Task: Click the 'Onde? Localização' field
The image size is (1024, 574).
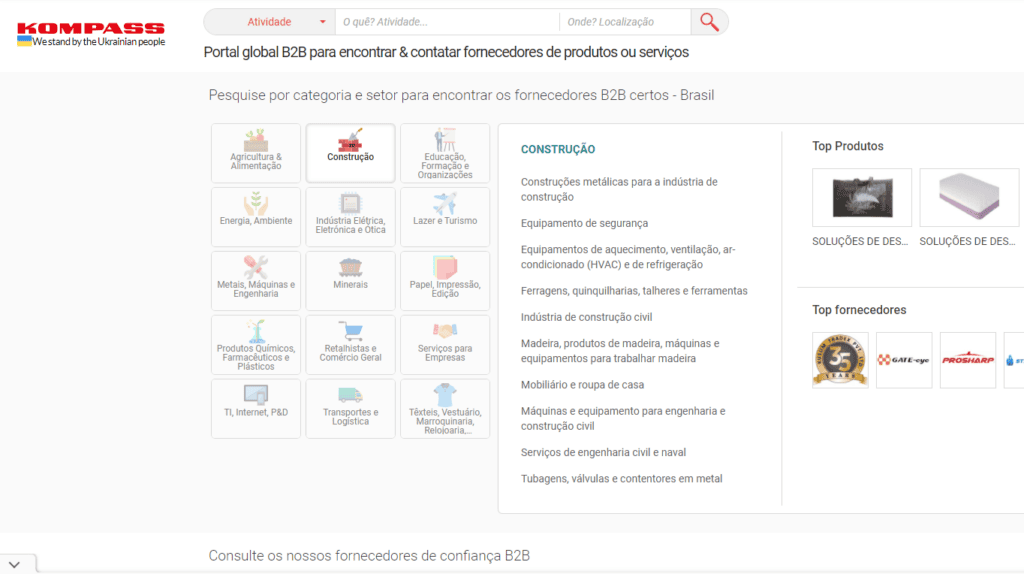Action: click(626, 22)
